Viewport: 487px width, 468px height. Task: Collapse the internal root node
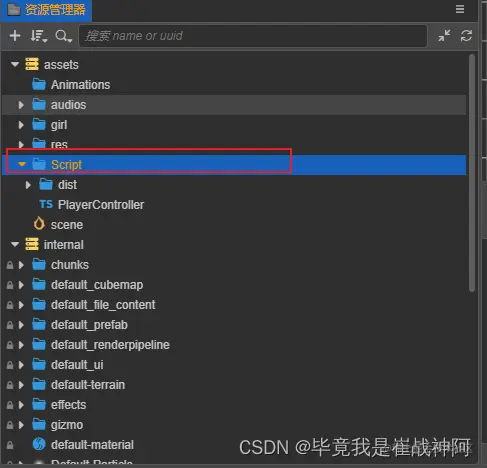(15, 244)
